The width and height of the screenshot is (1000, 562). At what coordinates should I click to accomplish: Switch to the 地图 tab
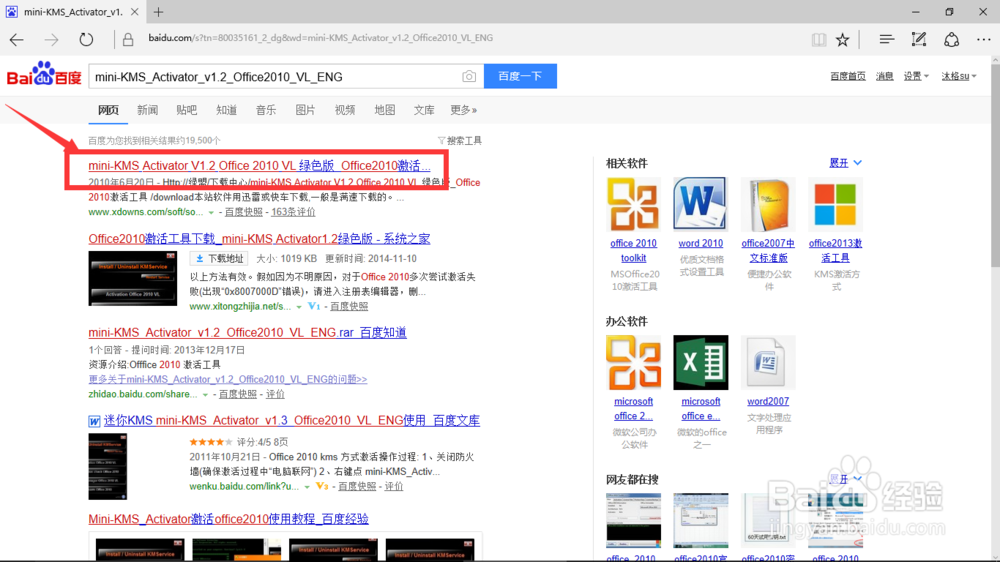(385, 110)
